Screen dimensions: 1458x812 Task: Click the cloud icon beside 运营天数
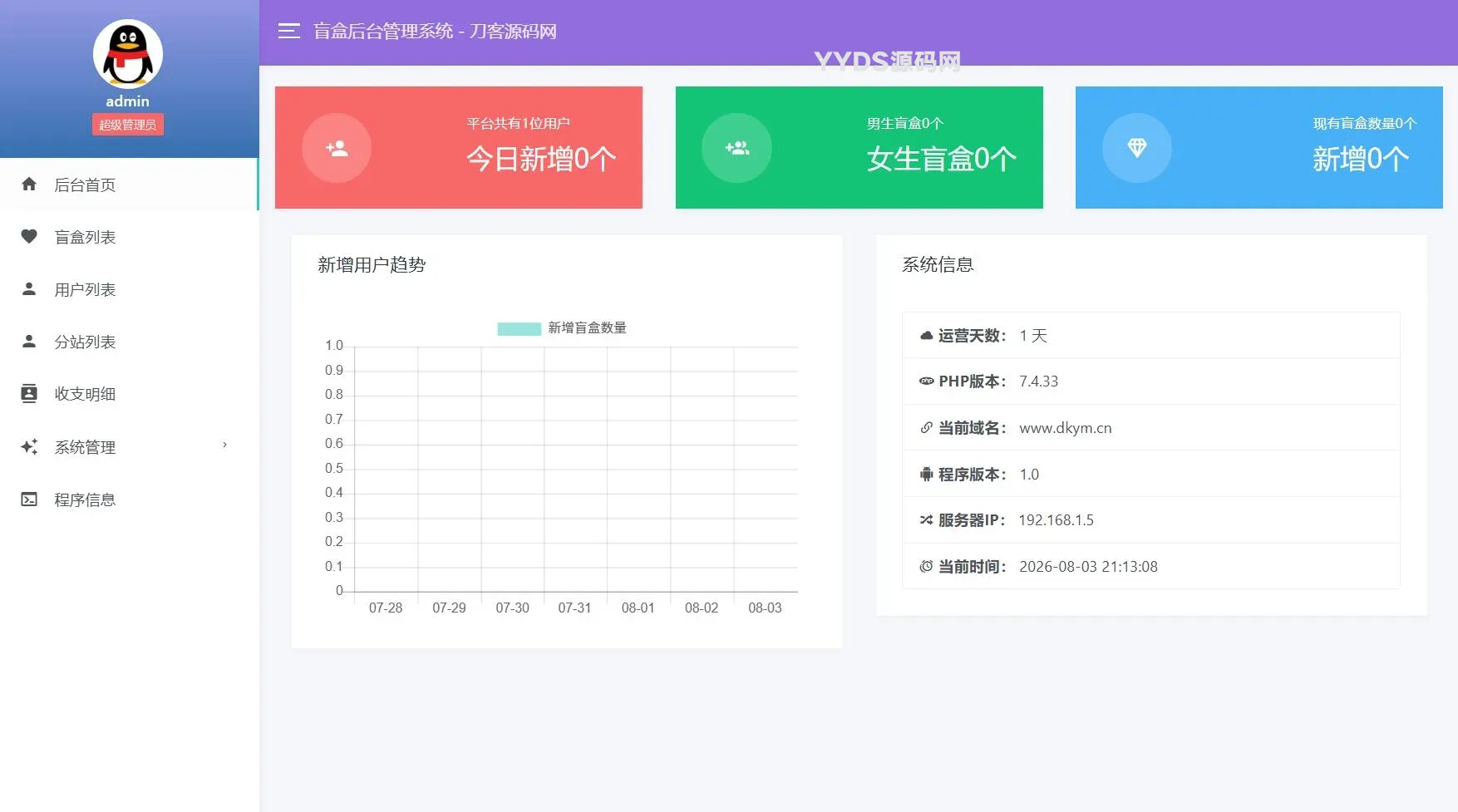coord(926,336)
